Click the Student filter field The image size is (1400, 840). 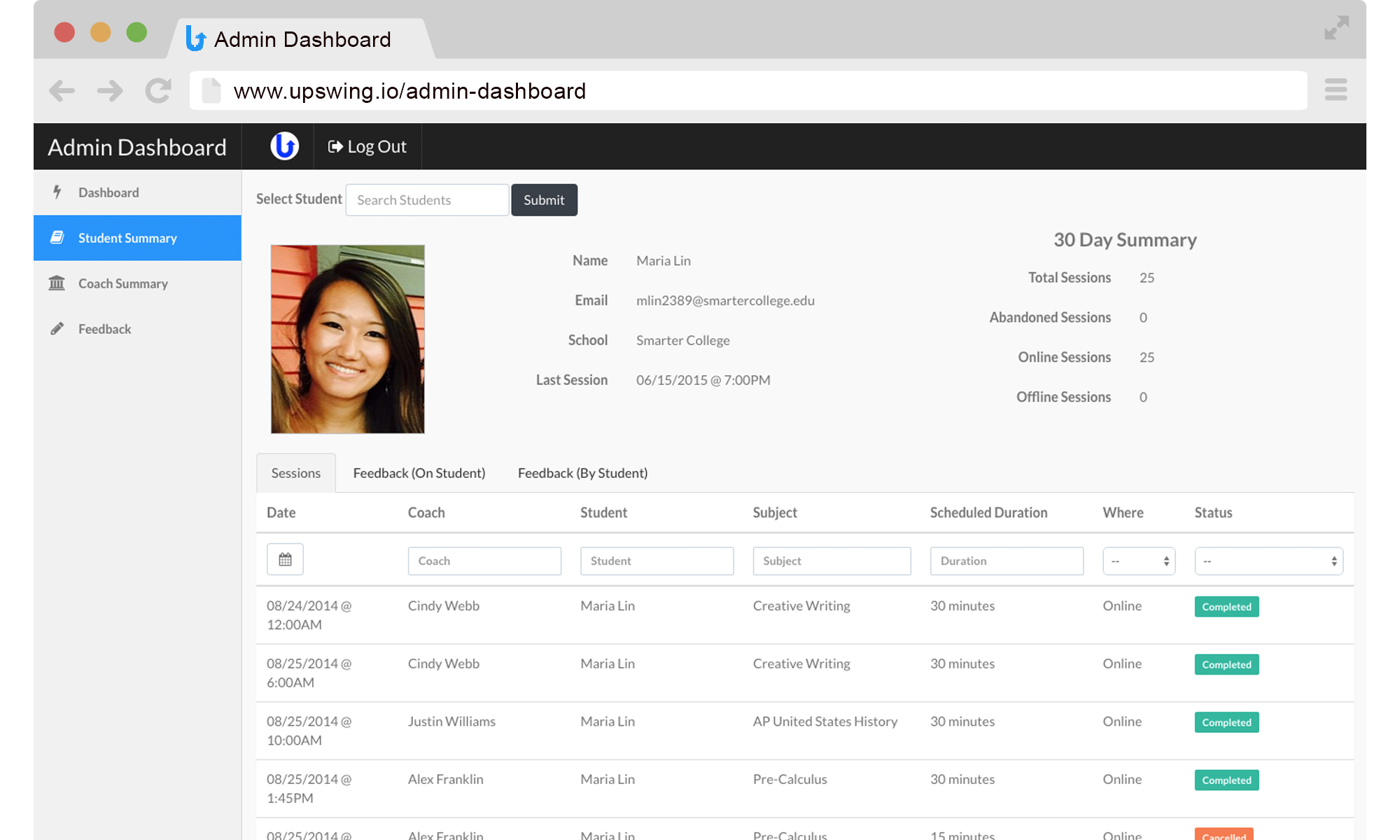tap(657, 561)
